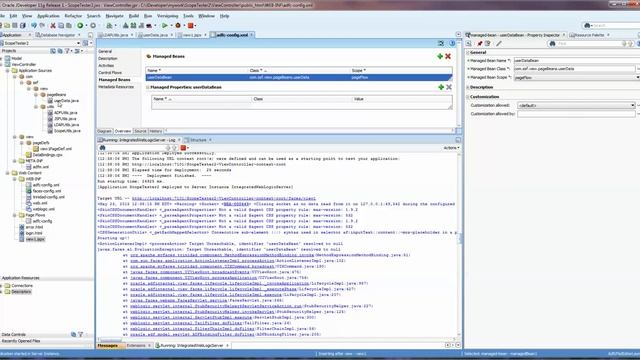Click the pencil edit icon in Property Inspector
Viewport: 640px width, 360px height.
coord(498,43)
